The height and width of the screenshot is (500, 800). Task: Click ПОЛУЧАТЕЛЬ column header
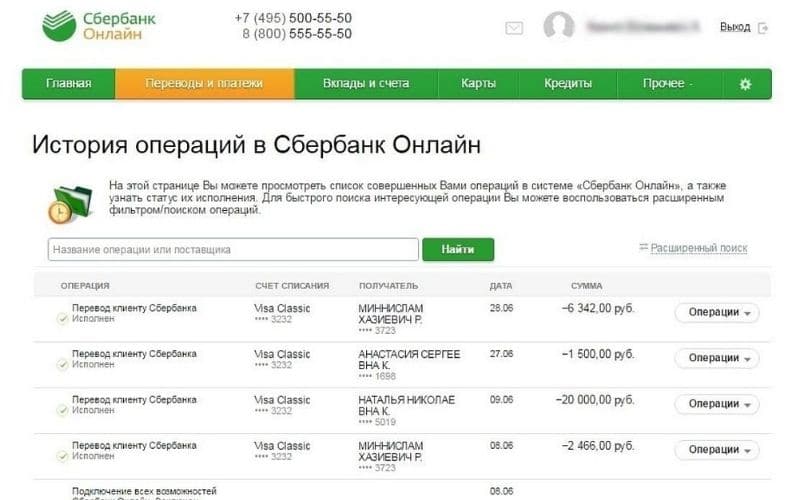388,286
